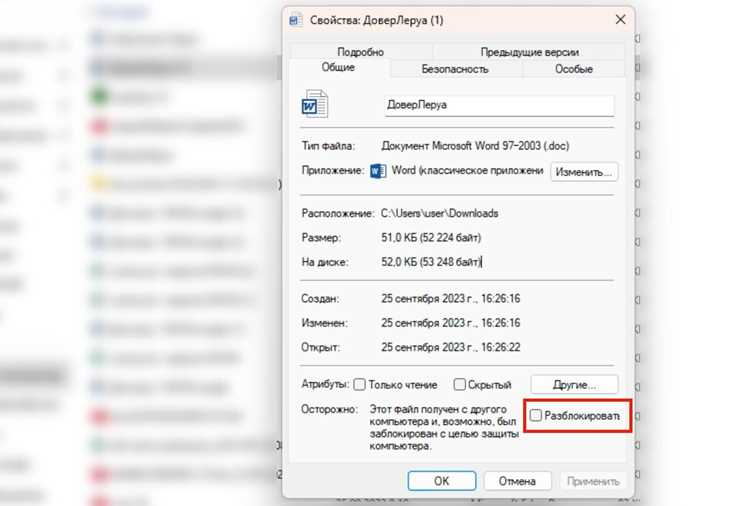Click the small Word application icon
This screenshot has height=506, width=750.
click(x=378, y=171)
